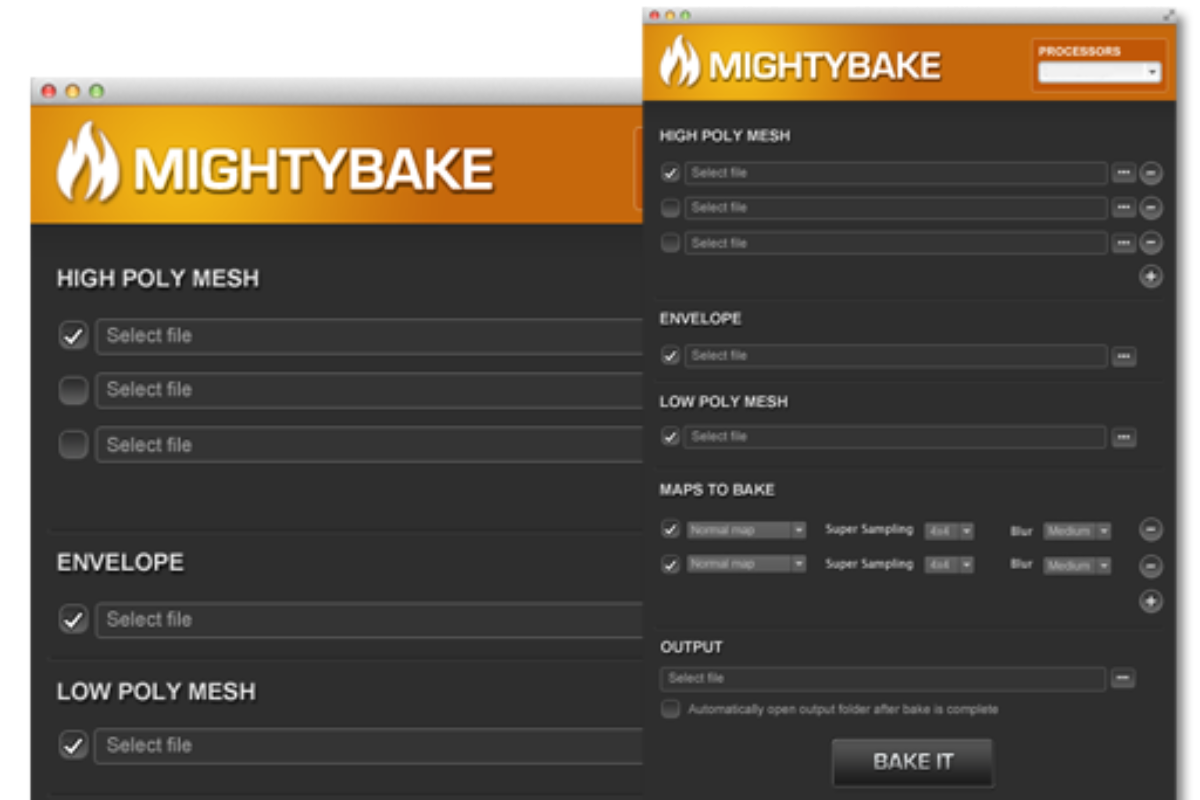Click Low Poly Mesh field in front window
Image resolution: width=1200 pixels, height=800 pixels.
896,437
